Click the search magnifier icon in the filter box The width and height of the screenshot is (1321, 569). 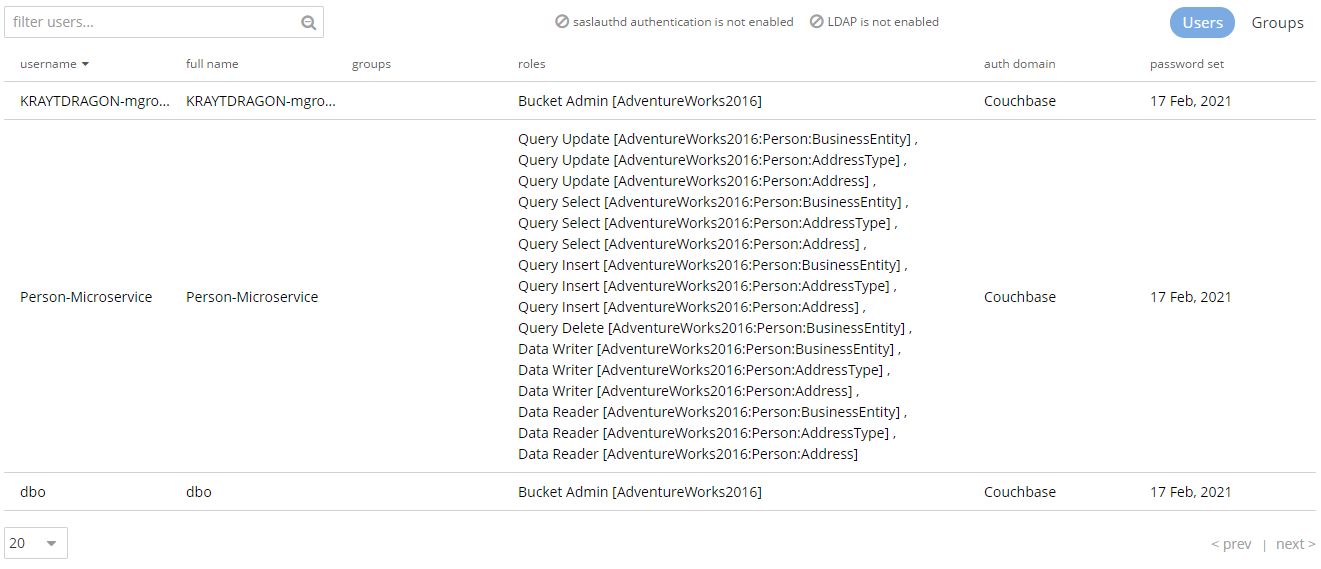tap(309, 23)
